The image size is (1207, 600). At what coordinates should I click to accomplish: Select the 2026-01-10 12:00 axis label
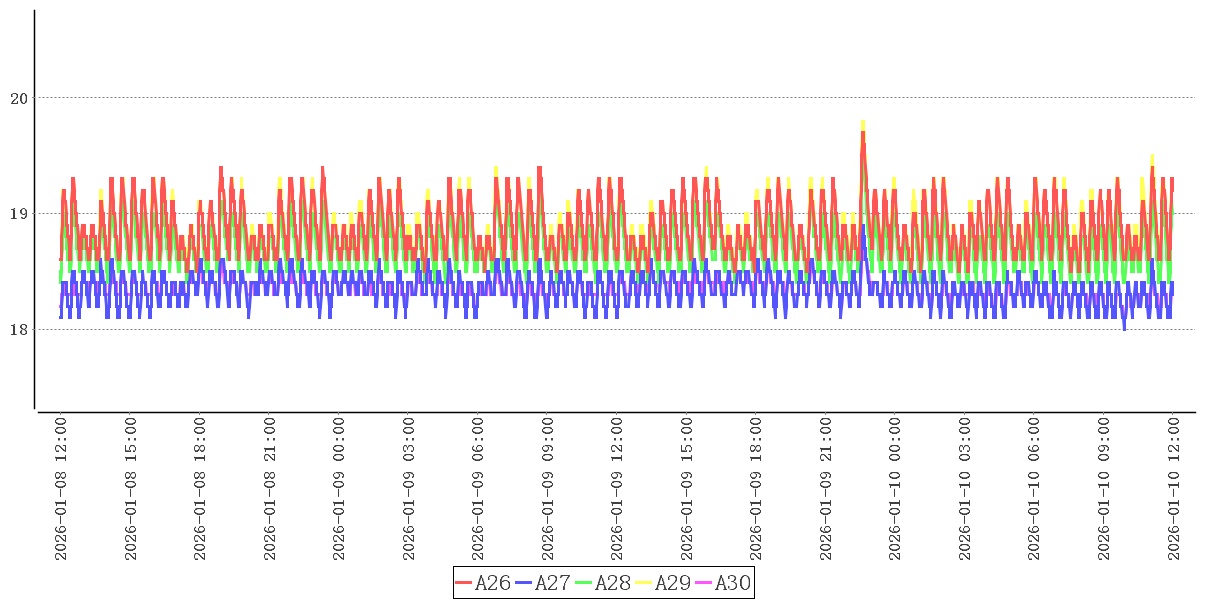[x=1173, y=489]
